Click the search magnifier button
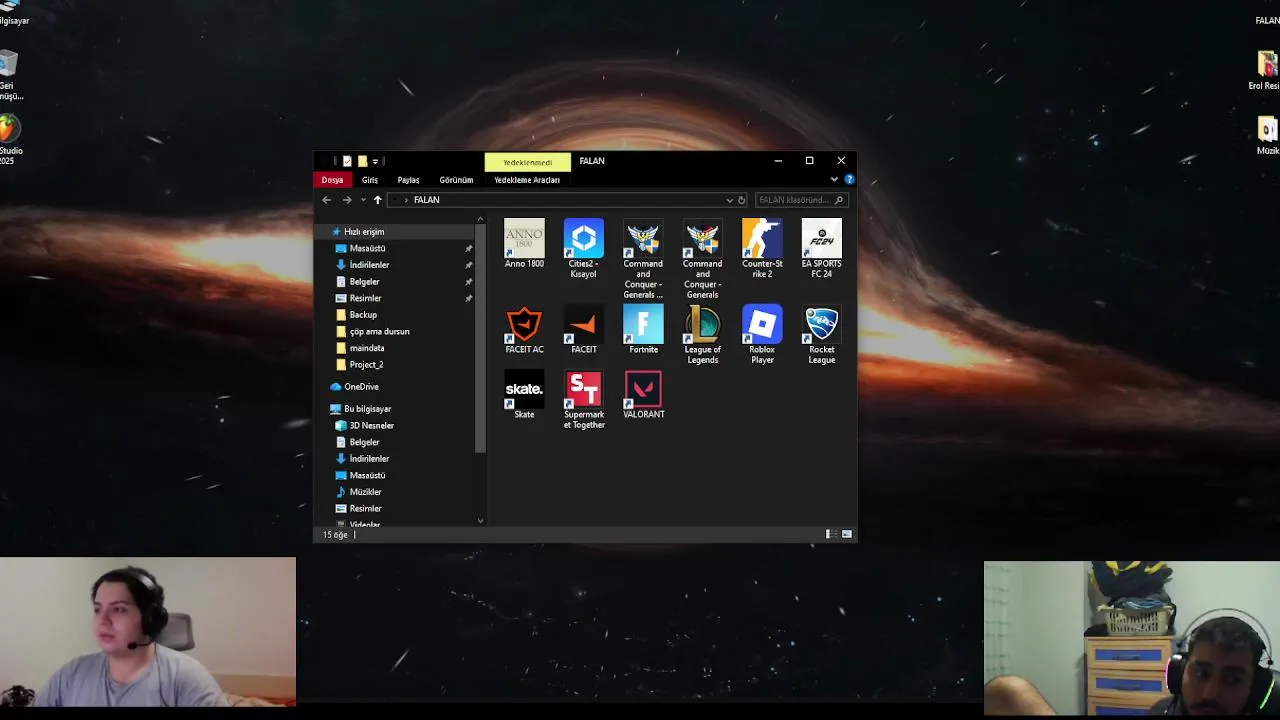The height and width of the screenshot is (720, 1280). [839, 200]
